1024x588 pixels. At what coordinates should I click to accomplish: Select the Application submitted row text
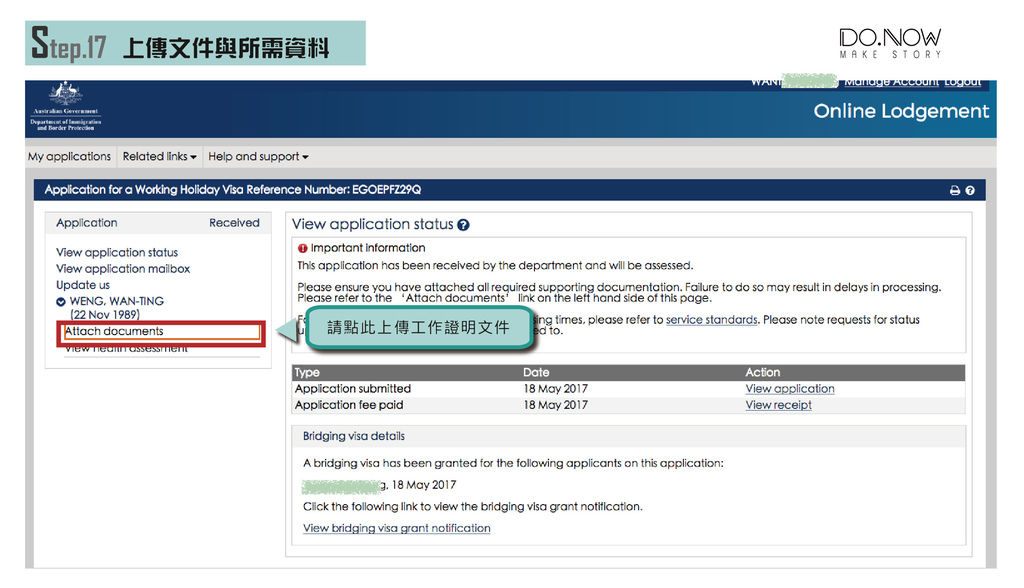point(353,389)
